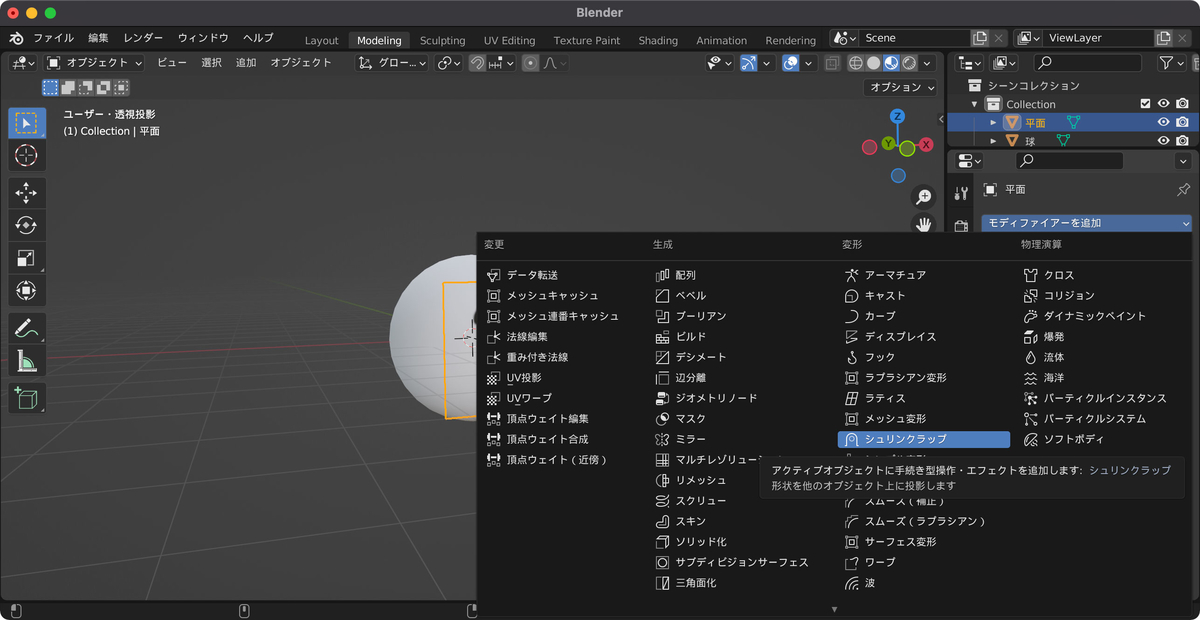The width and height of the screenshot is (1200, 620).
Task: Switch to rendered viewport shading
Action: (909, 63)
